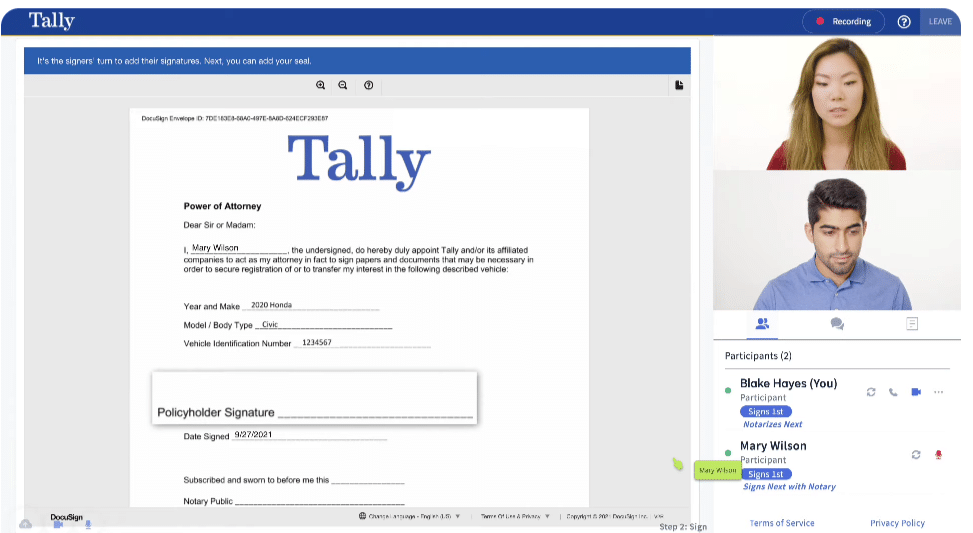This screenshot has width=973, height=533.
Task: Click the Date Signed field
Action: [x=309, y=435]
